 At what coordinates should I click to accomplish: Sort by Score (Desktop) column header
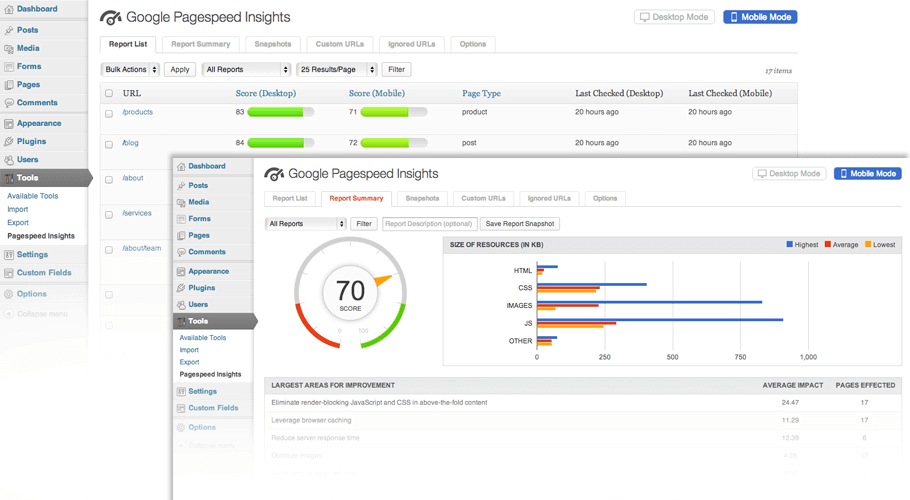pyautogui.click(x=266, y=93)
